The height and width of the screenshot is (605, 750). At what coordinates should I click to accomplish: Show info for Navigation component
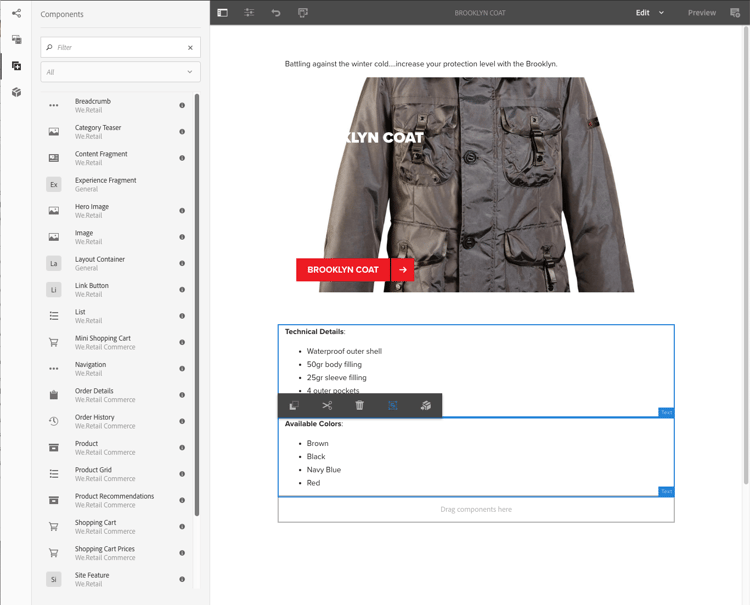182,368
